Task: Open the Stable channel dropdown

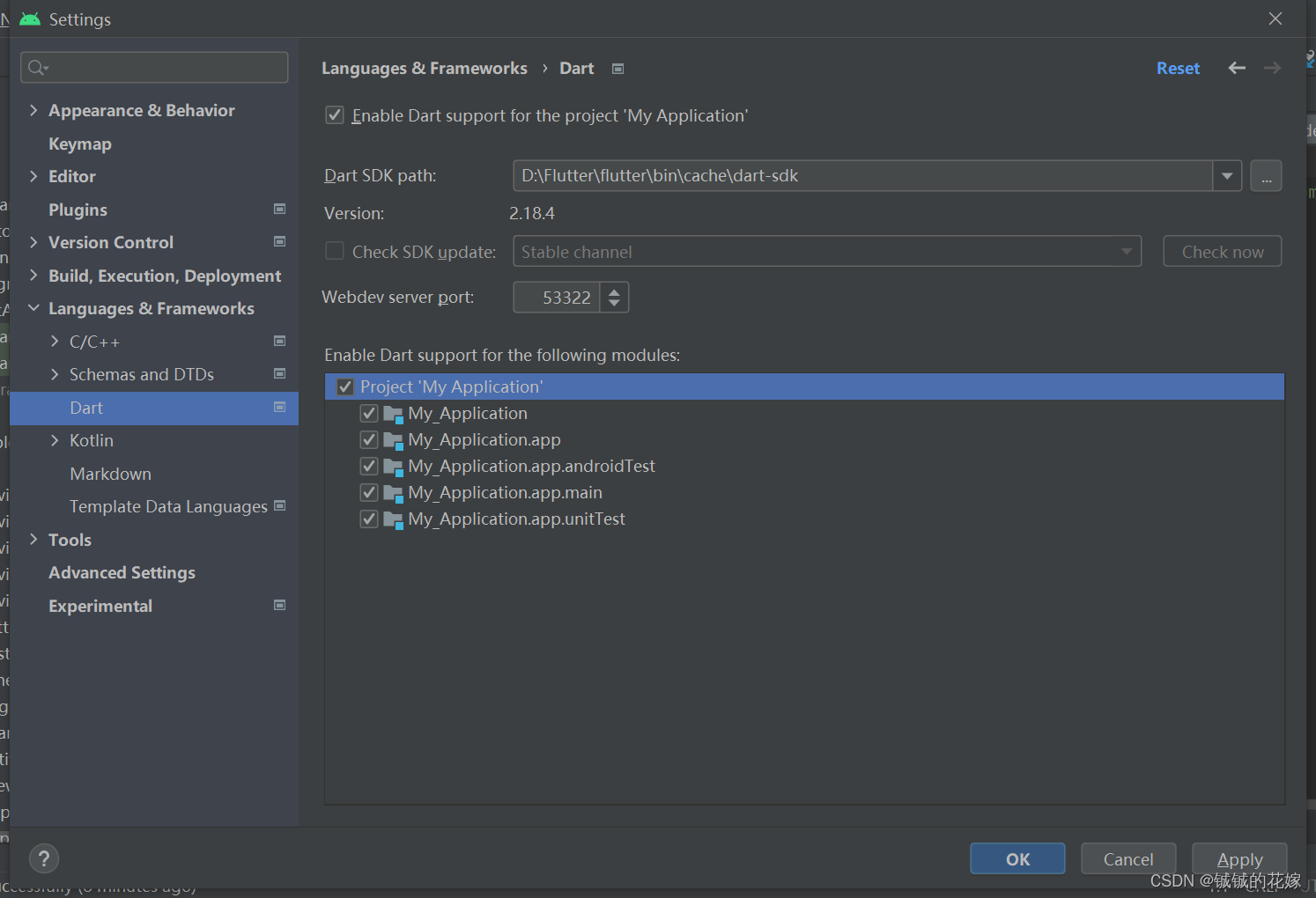Action: click(827, 251)
